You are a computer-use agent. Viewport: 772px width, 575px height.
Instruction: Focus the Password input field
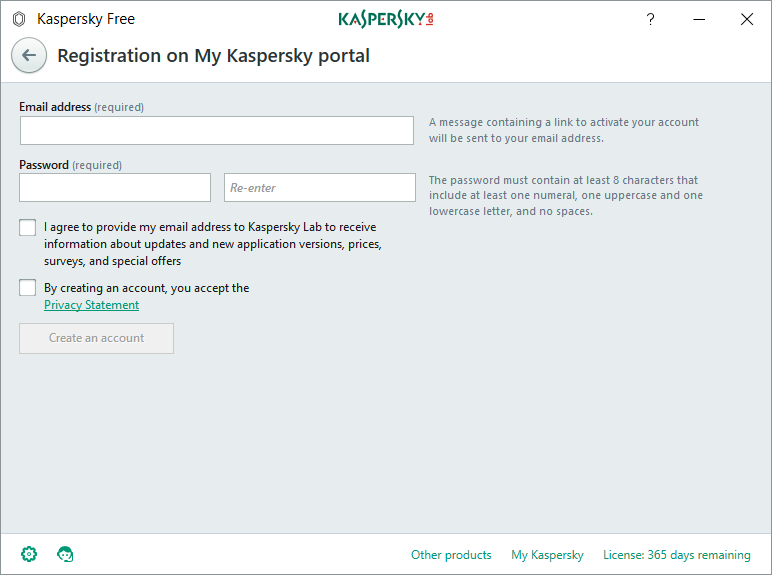coord(115,188)
